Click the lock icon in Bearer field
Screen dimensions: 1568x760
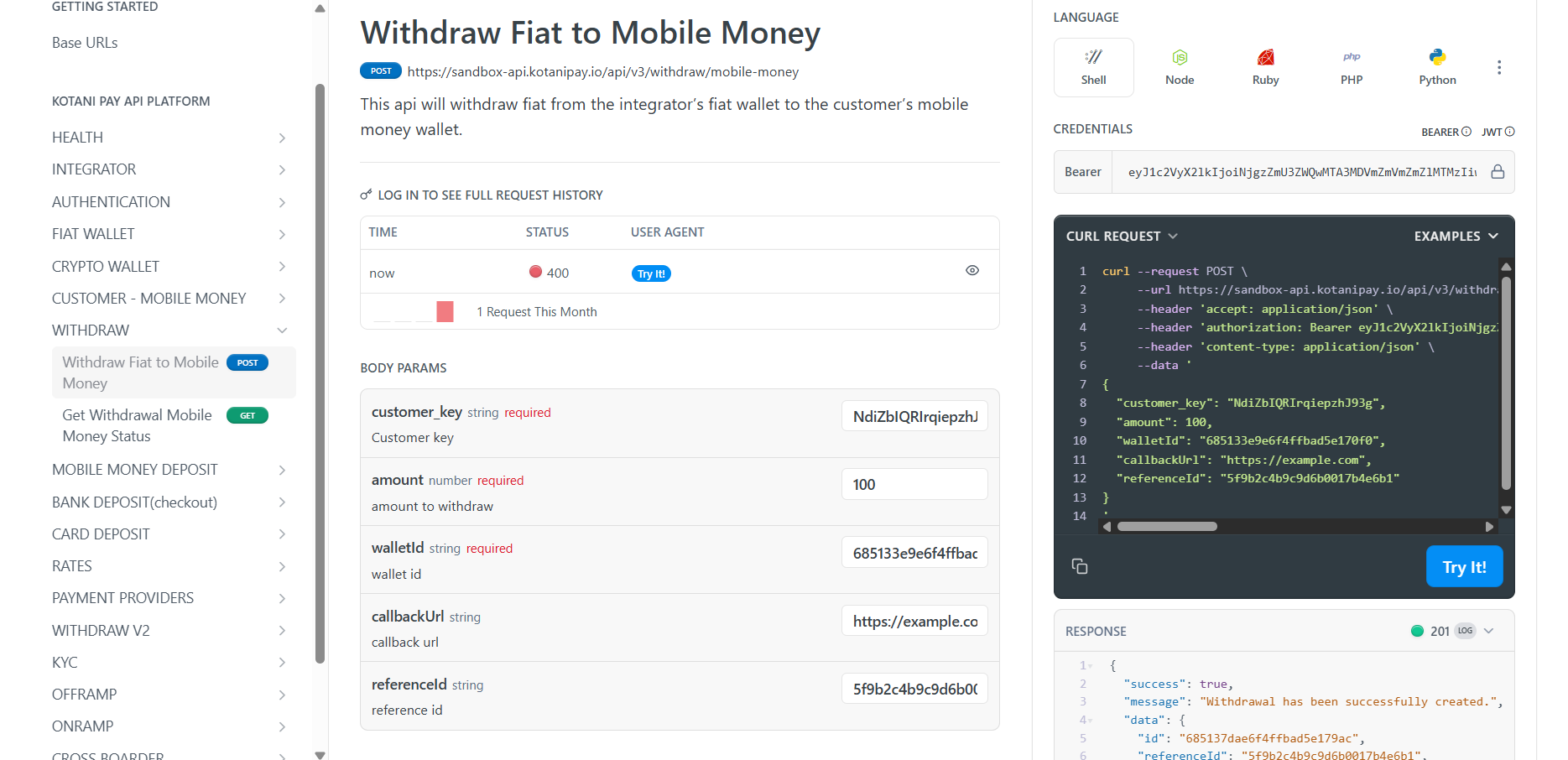pos(1498,172)
